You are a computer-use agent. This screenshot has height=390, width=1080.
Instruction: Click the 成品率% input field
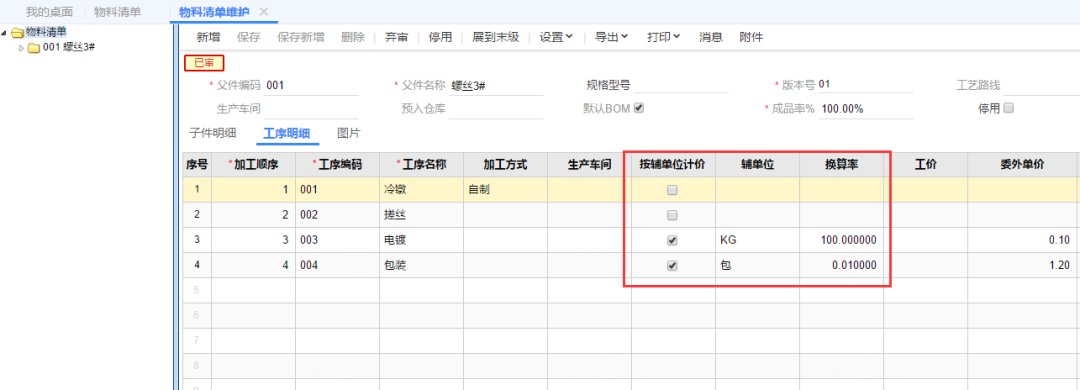(x=865, y=108)
